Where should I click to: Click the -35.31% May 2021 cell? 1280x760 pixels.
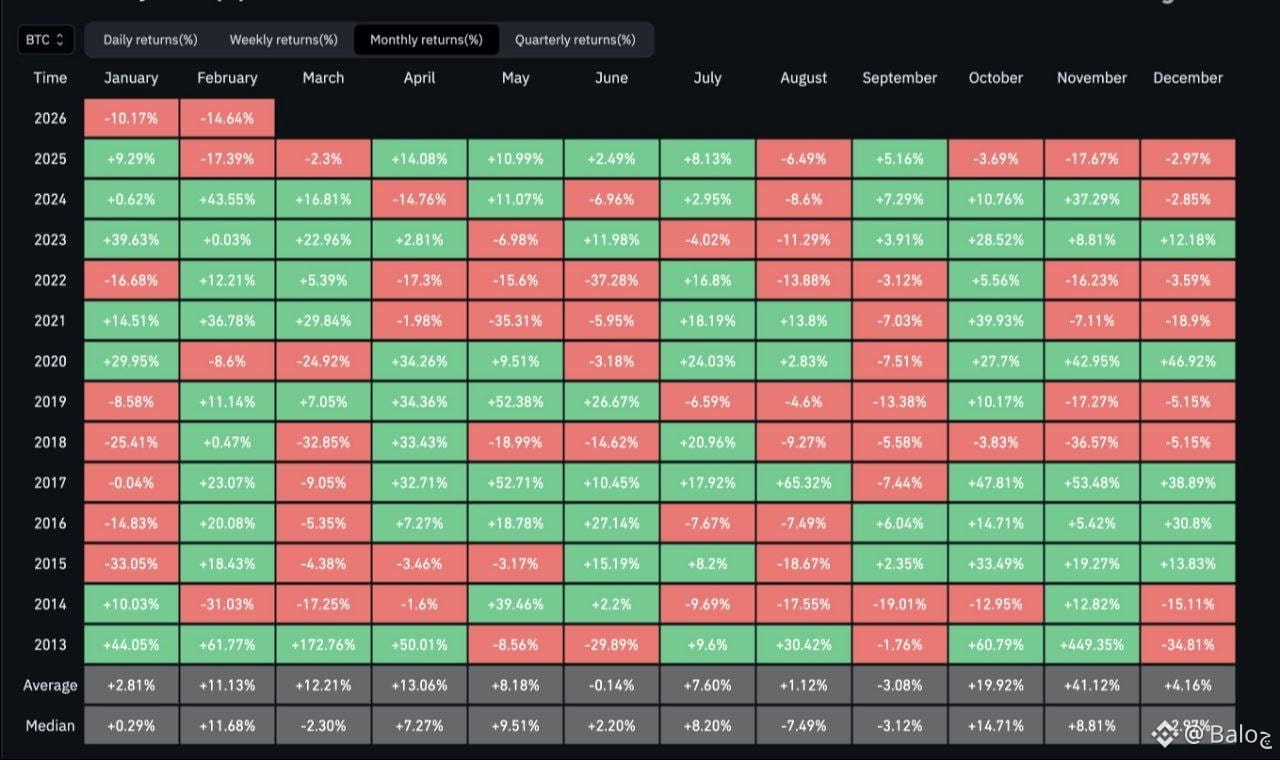[515, 321]
